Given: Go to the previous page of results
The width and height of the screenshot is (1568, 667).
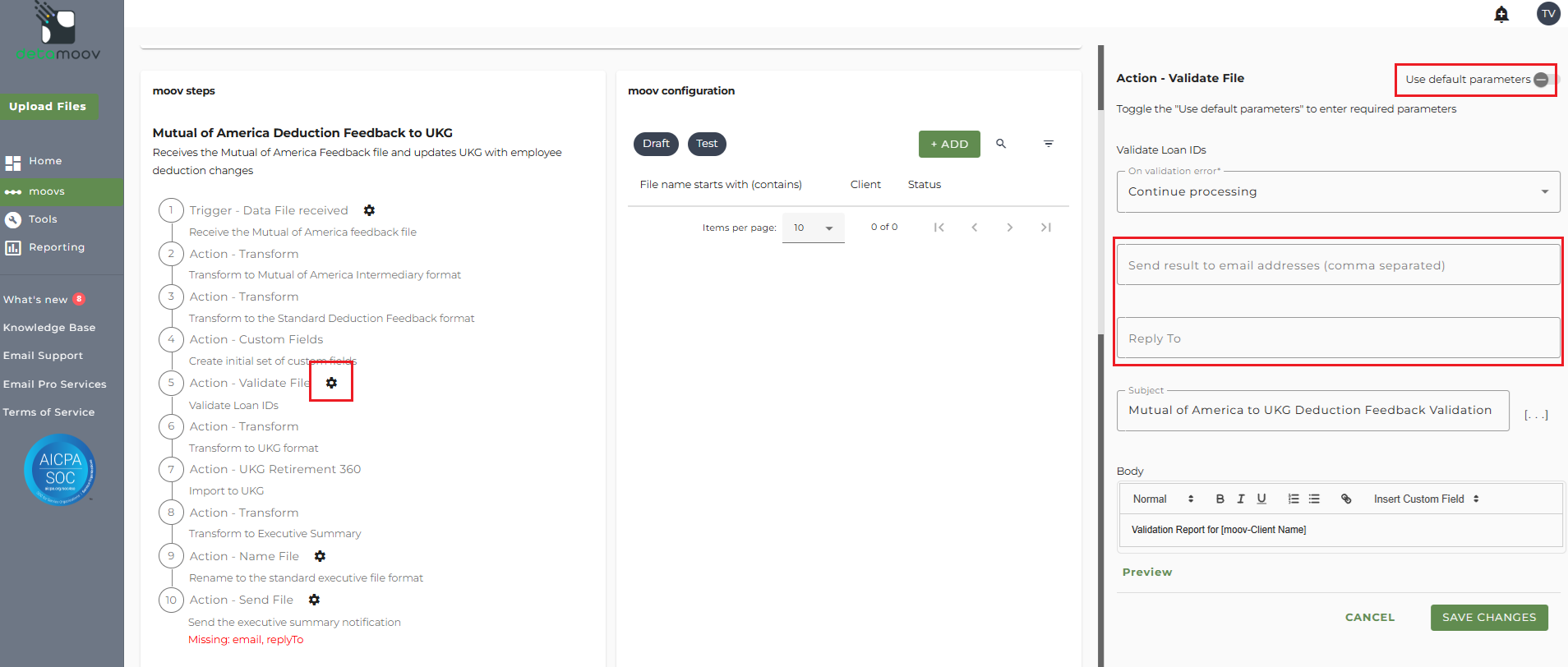Looking at the screenshot, I should 975,228.
